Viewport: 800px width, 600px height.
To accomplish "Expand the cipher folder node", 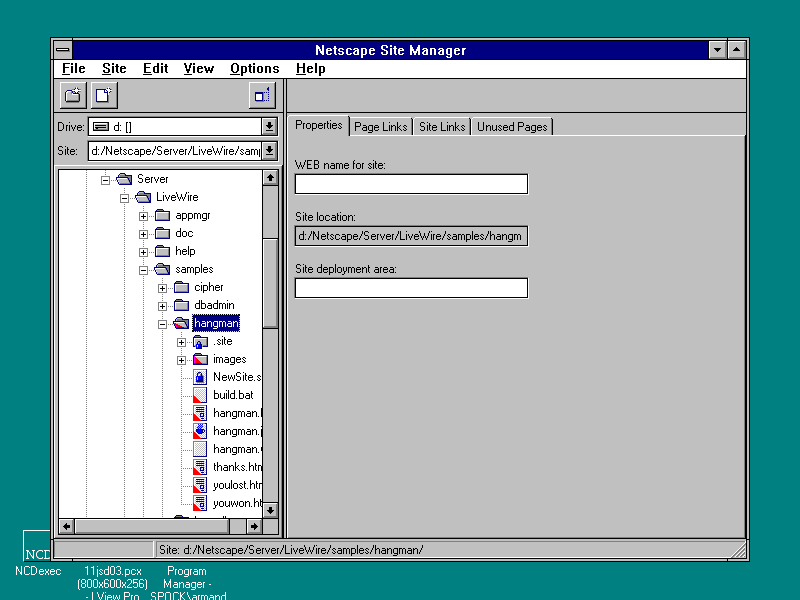I will [162, 288].
